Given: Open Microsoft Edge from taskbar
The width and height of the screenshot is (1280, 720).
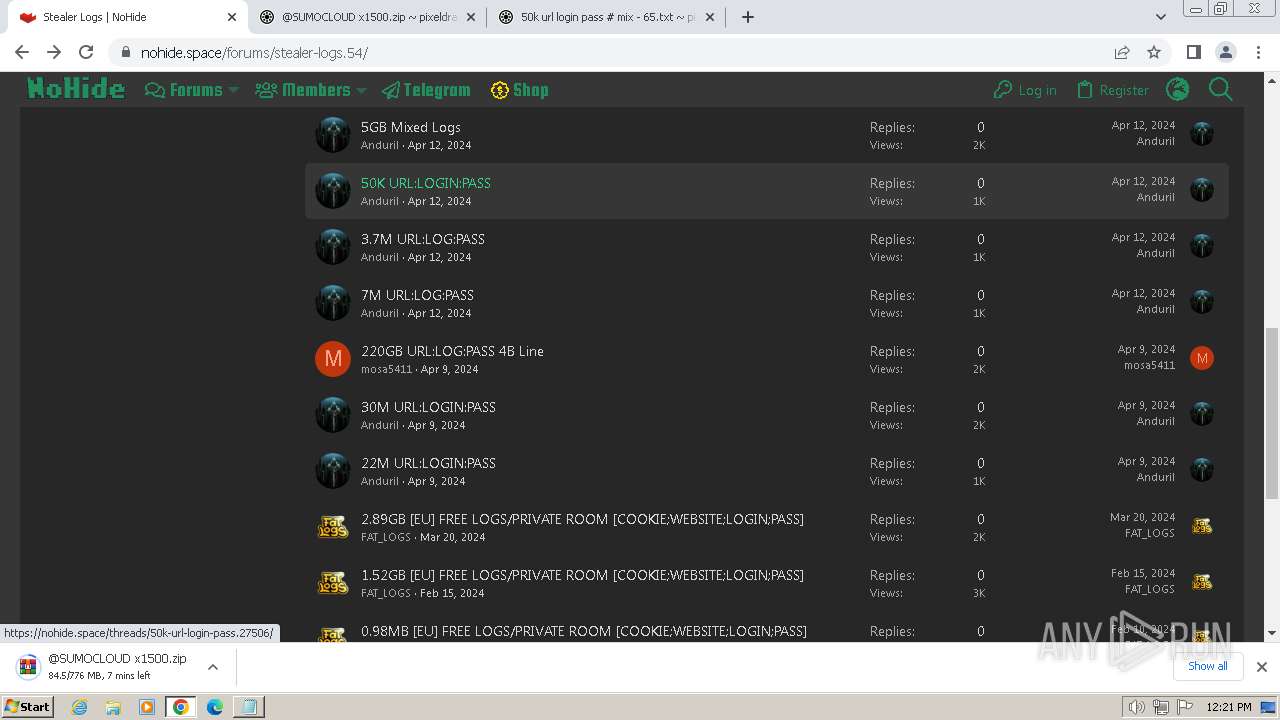Looking at the screenshot, I should pos(215,707).
